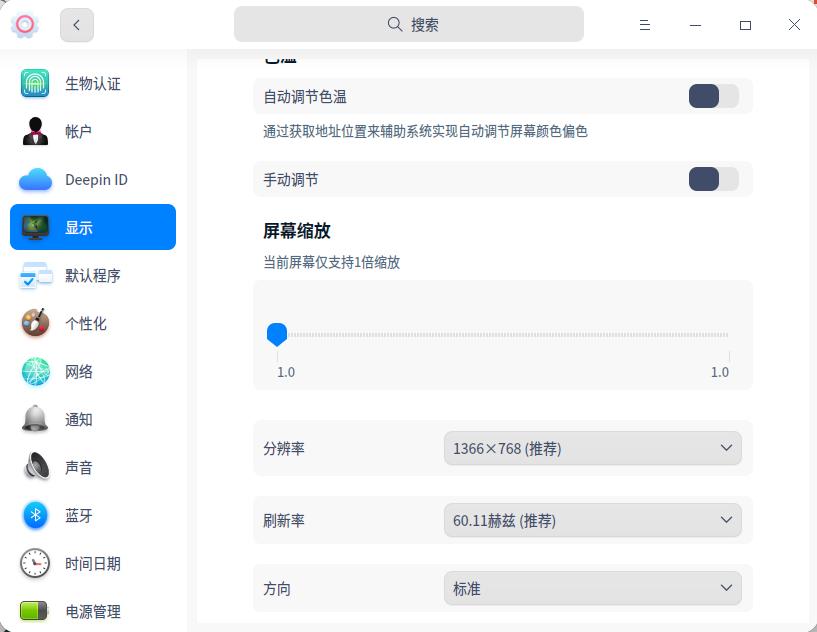
Task: Open the 生物认证 settings icon
Action: (x=35, y=84)
